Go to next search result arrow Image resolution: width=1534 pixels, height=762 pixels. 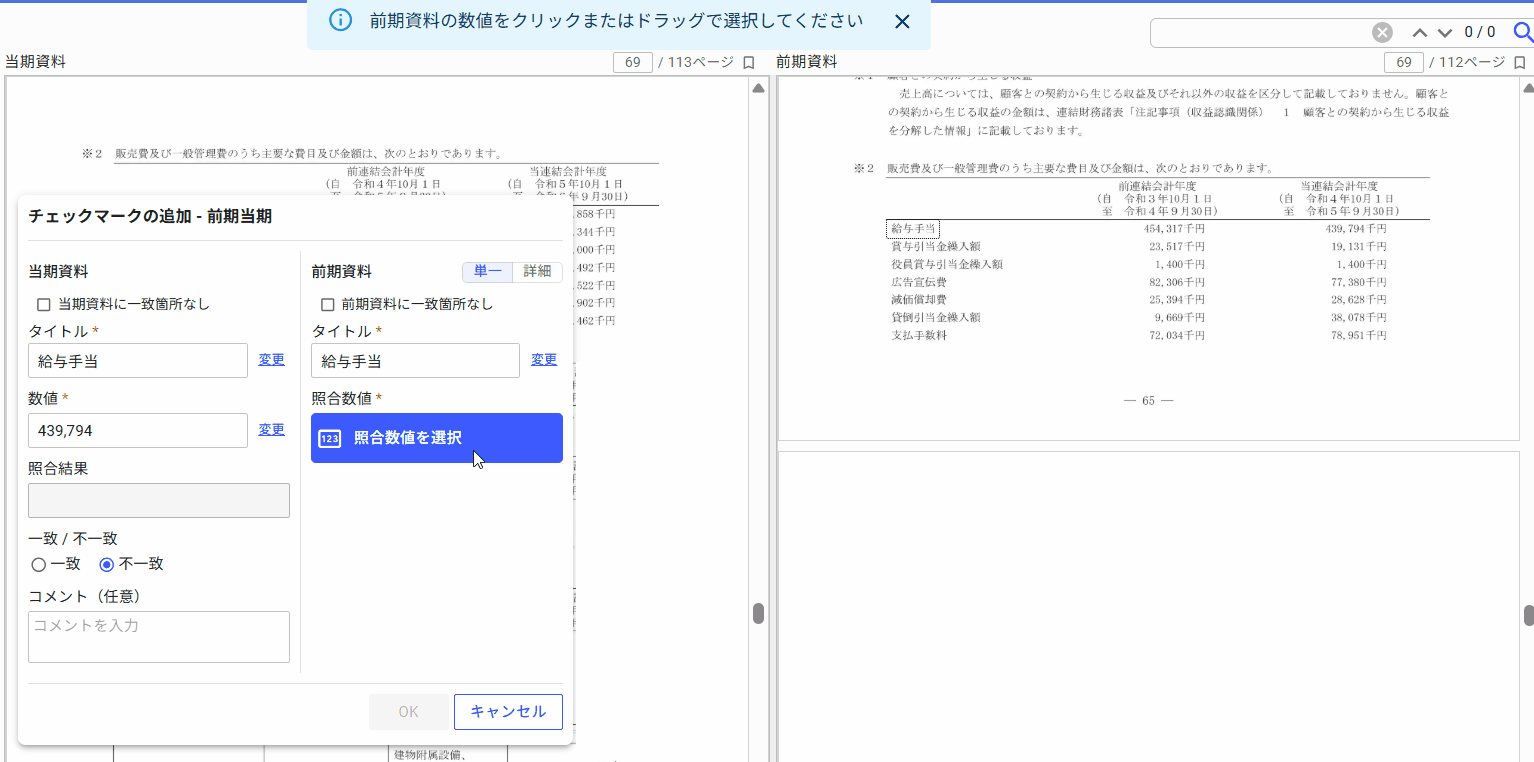point(1444,33)
